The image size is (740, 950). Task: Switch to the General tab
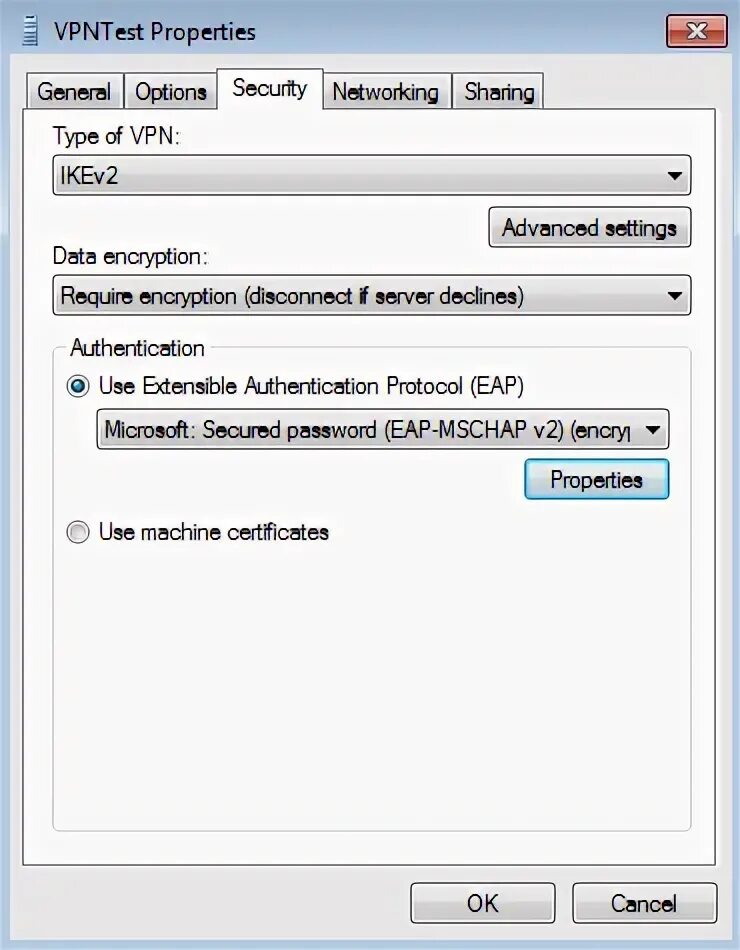(x=74, y=91)
